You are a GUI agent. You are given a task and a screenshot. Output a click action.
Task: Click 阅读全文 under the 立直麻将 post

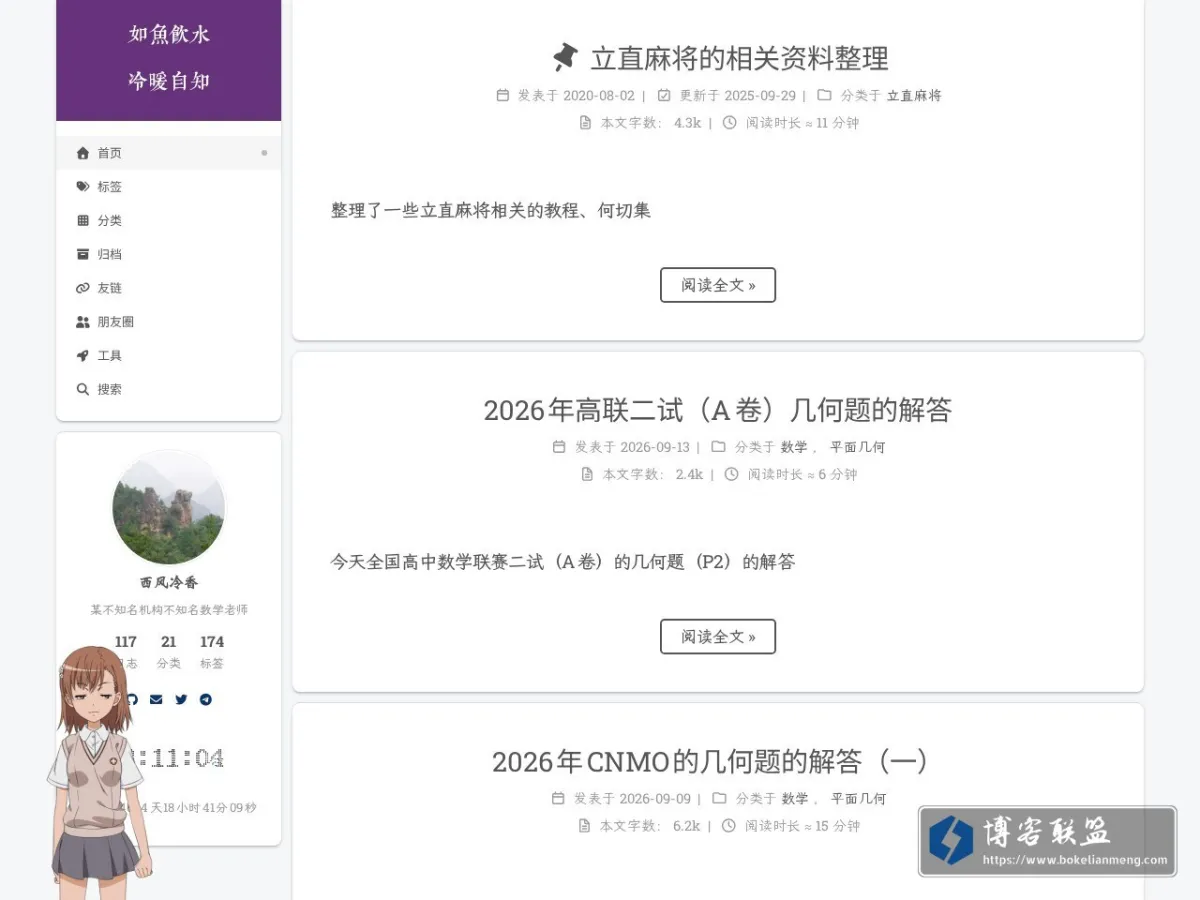(x=718, y=285)
